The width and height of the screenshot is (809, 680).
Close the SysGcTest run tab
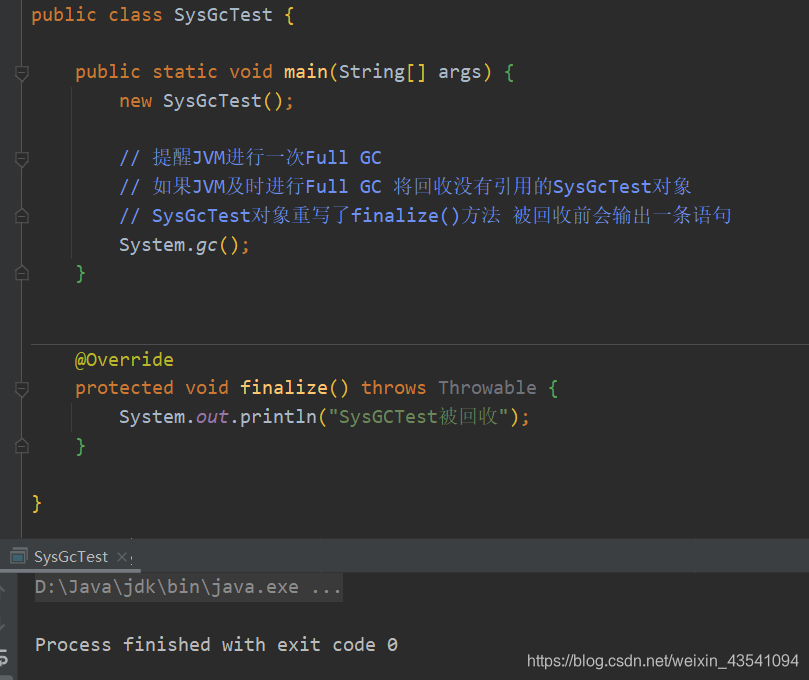coord(122,557)
